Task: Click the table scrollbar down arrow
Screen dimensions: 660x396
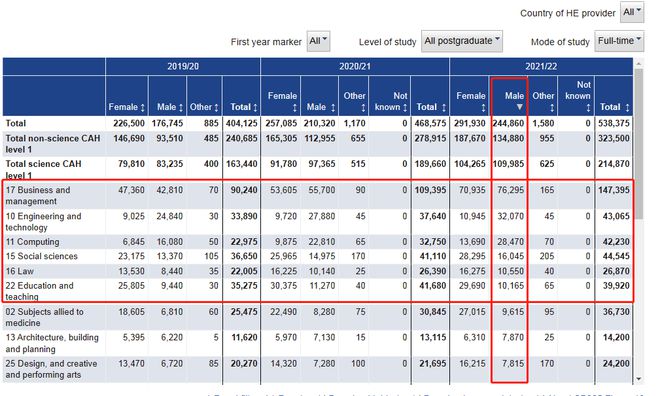Action: (x=639, y=379)
